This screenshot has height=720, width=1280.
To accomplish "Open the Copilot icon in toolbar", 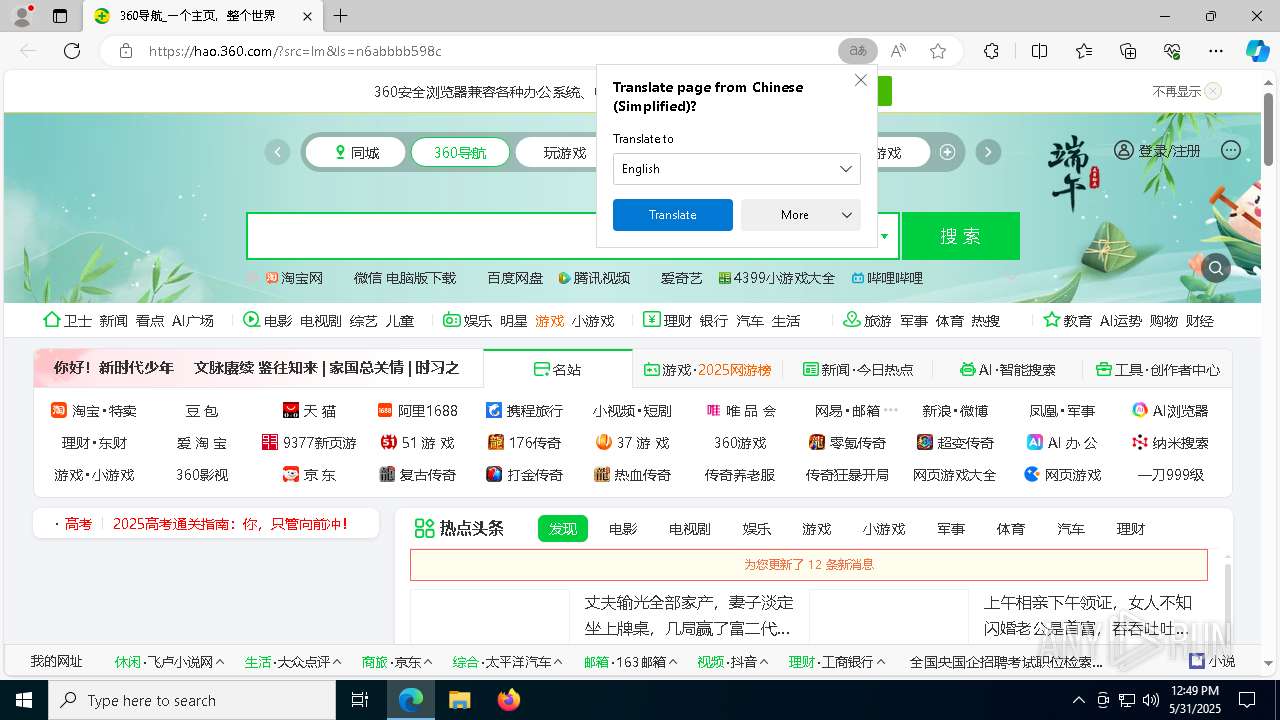I will (1257, 51).
